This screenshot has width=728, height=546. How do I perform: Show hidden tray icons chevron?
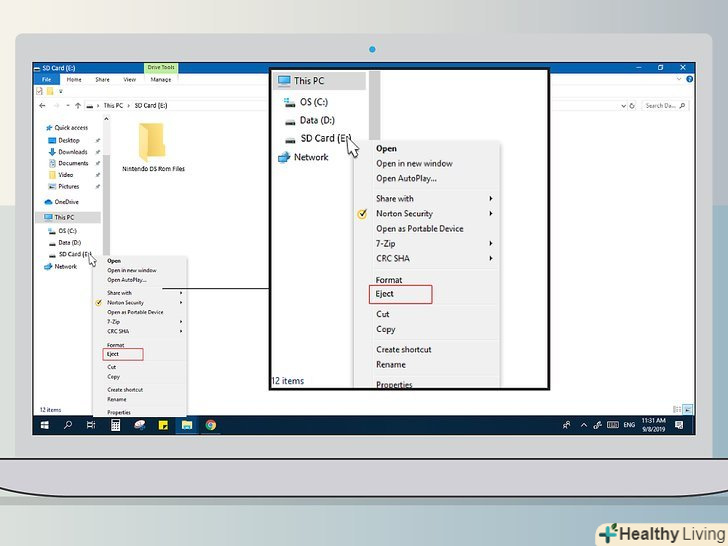point(584,425)
